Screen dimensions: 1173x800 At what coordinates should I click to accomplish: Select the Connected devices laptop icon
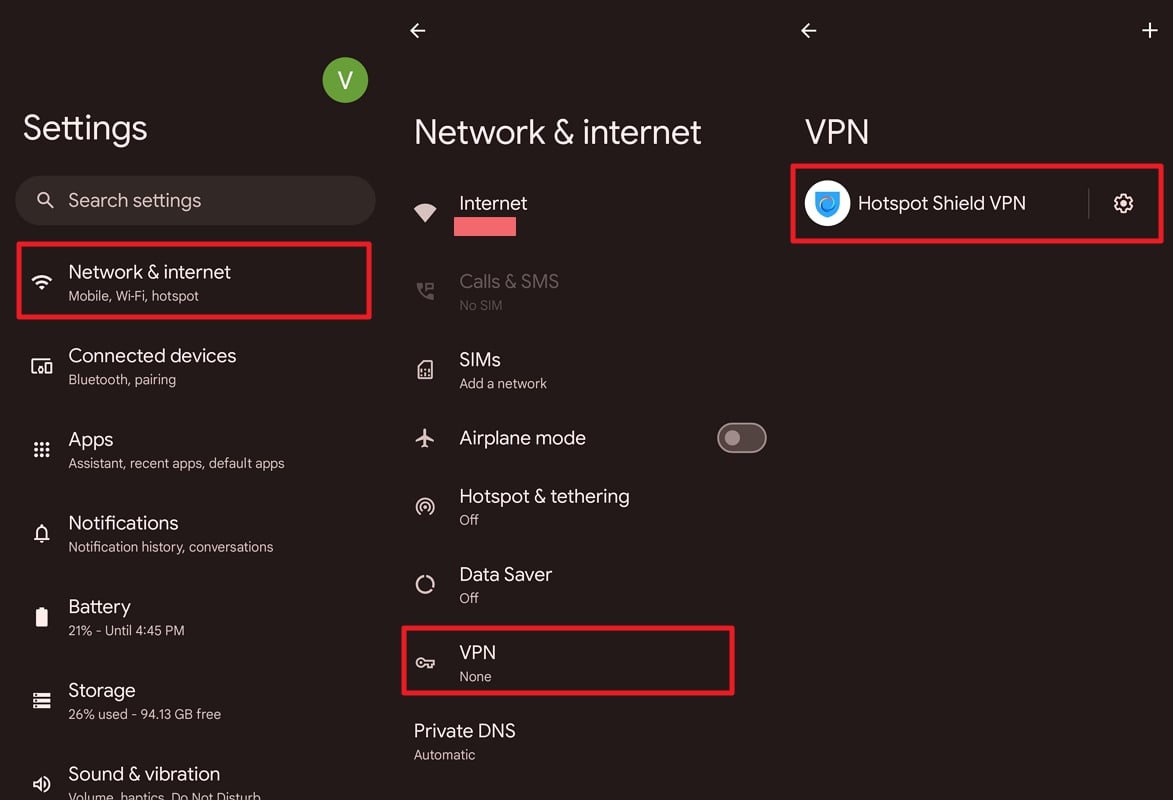(41, 365)
